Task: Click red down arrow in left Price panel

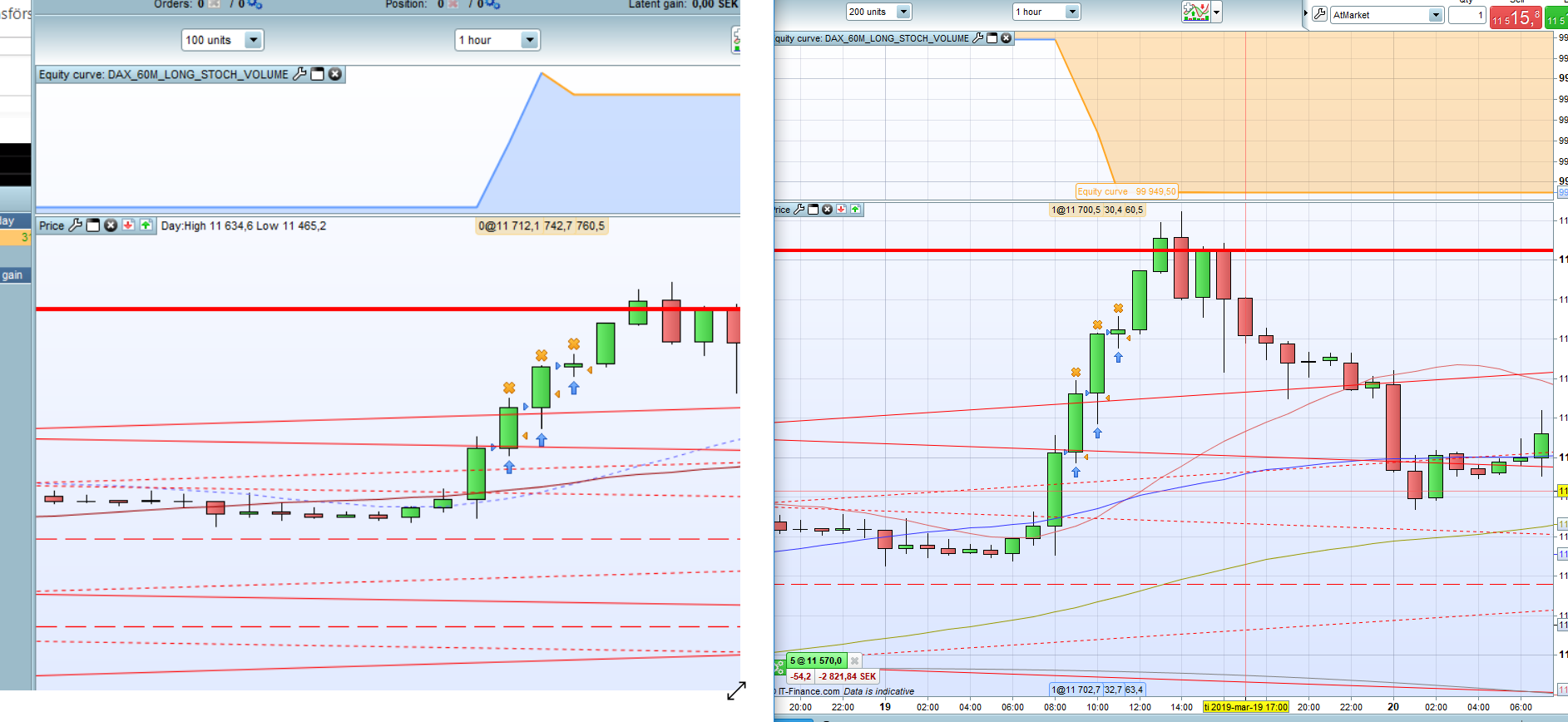Action: (128, 225)
